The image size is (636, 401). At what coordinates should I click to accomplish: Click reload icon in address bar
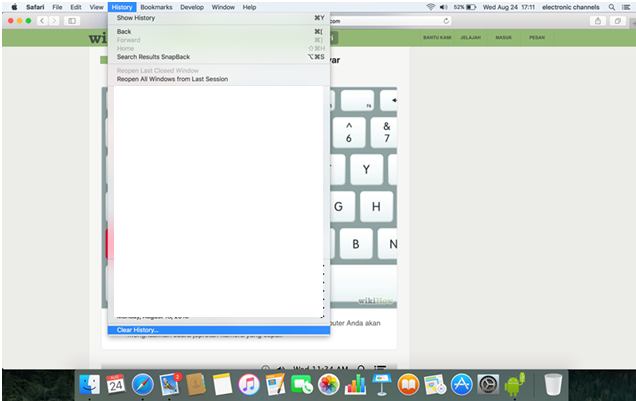[x=445, y=21]
